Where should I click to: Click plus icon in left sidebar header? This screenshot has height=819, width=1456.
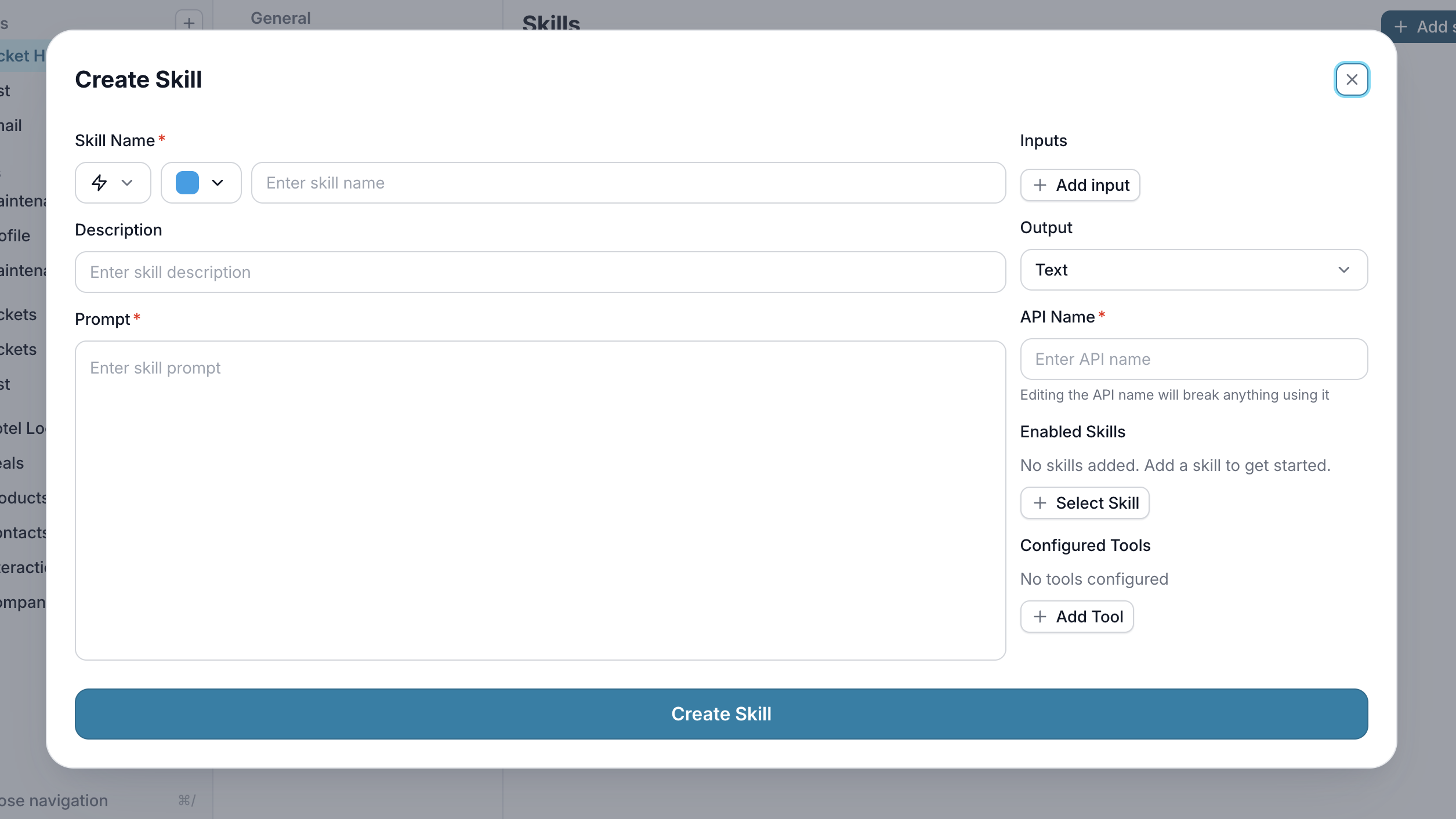[189, 23]
